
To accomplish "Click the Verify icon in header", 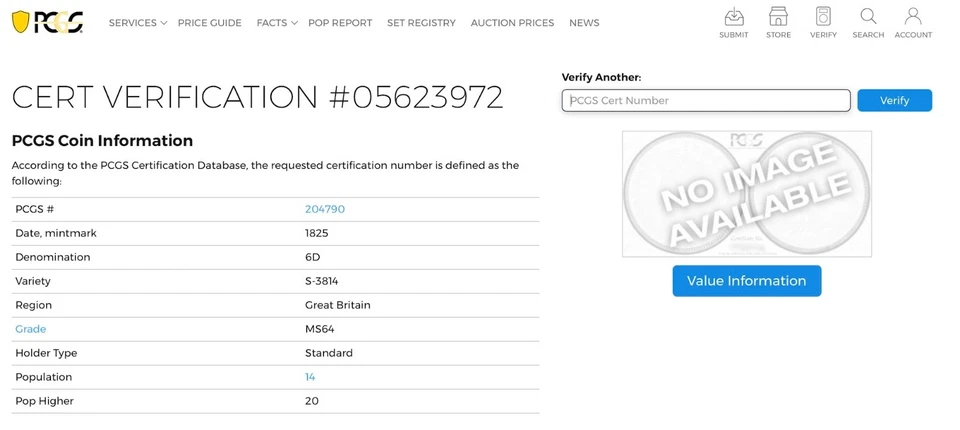I will pos(823,22).
